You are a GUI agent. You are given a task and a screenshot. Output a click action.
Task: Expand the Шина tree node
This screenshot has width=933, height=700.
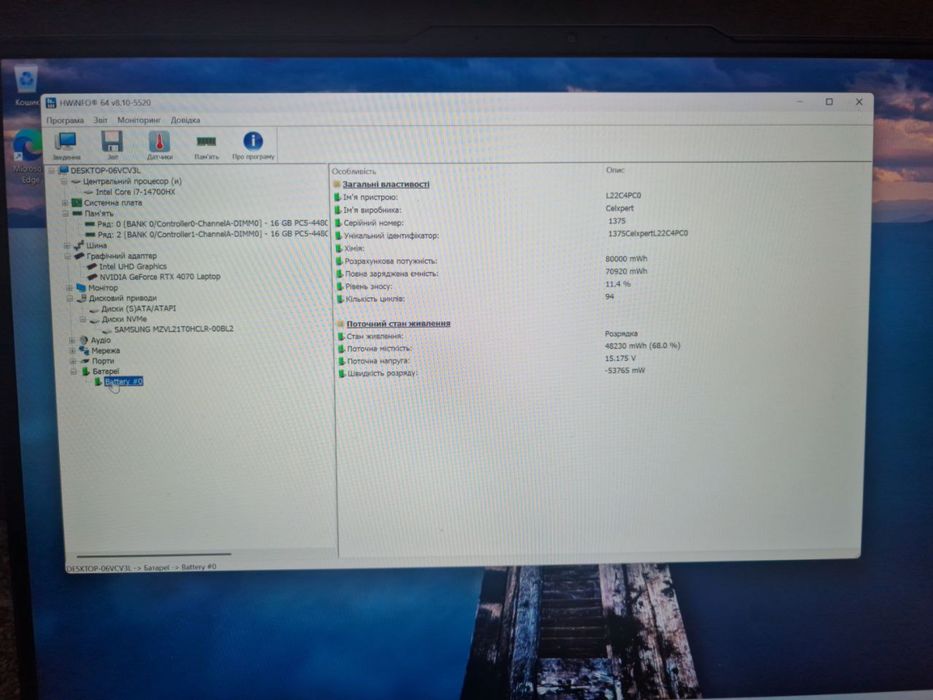click(x=67, y=245)
